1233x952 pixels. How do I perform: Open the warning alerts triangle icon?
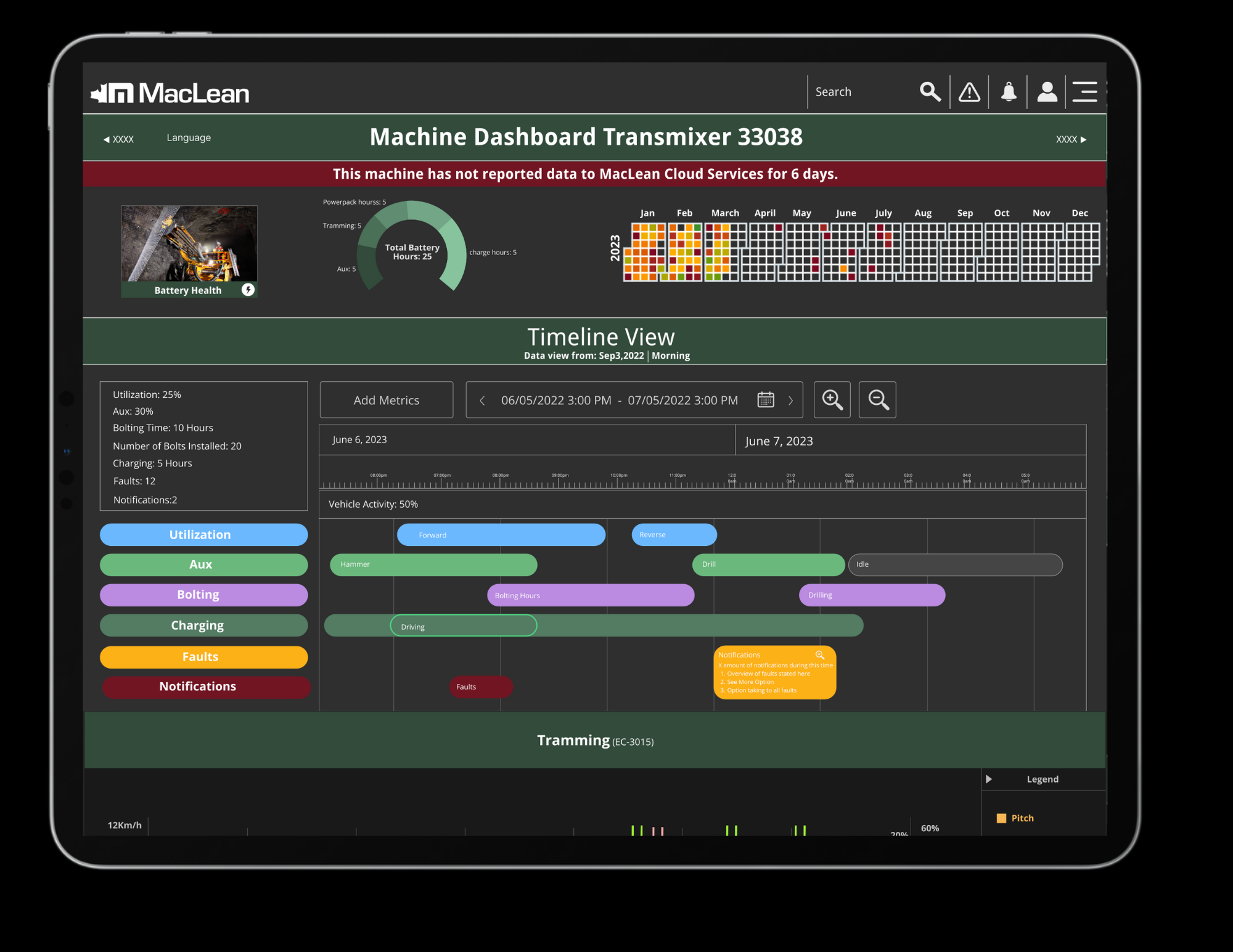click(969, 92)
